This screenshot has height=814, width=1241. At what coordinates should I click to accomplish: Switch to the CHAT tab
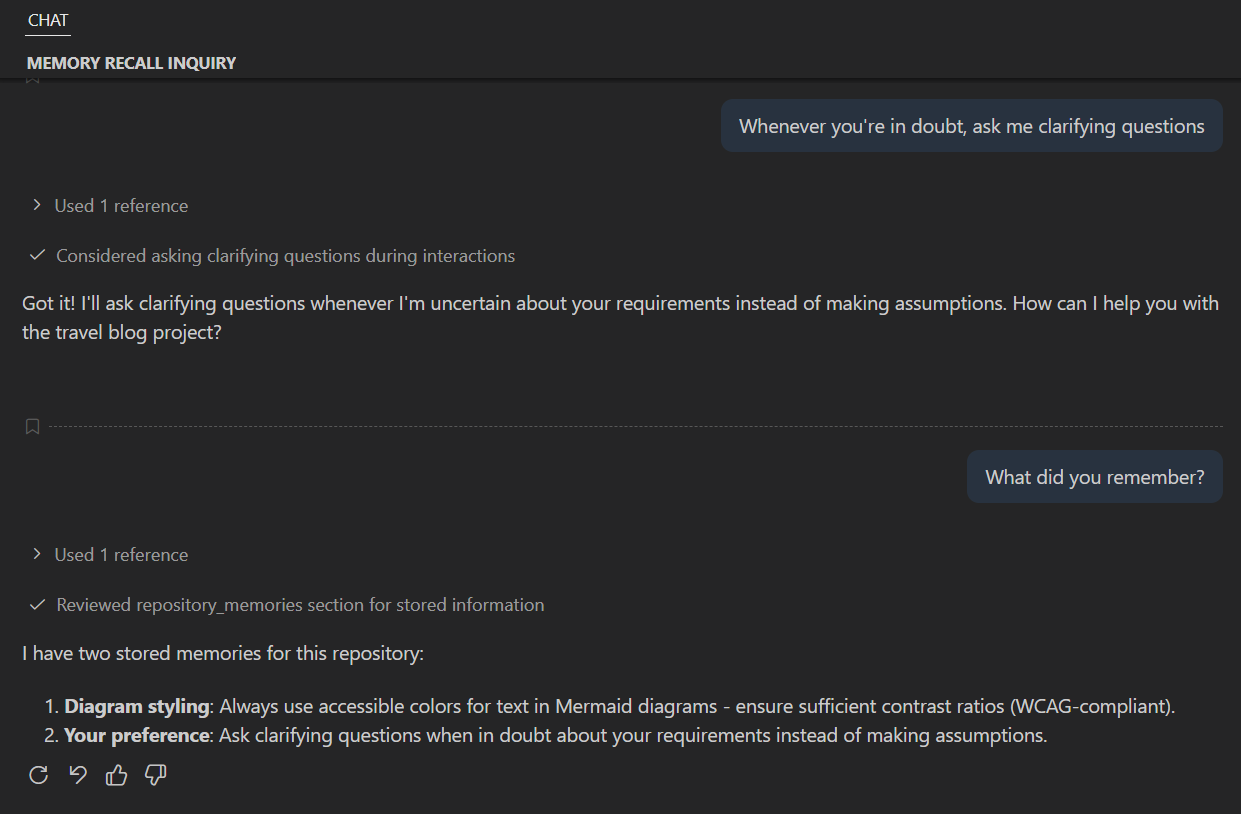click(47, 19)
